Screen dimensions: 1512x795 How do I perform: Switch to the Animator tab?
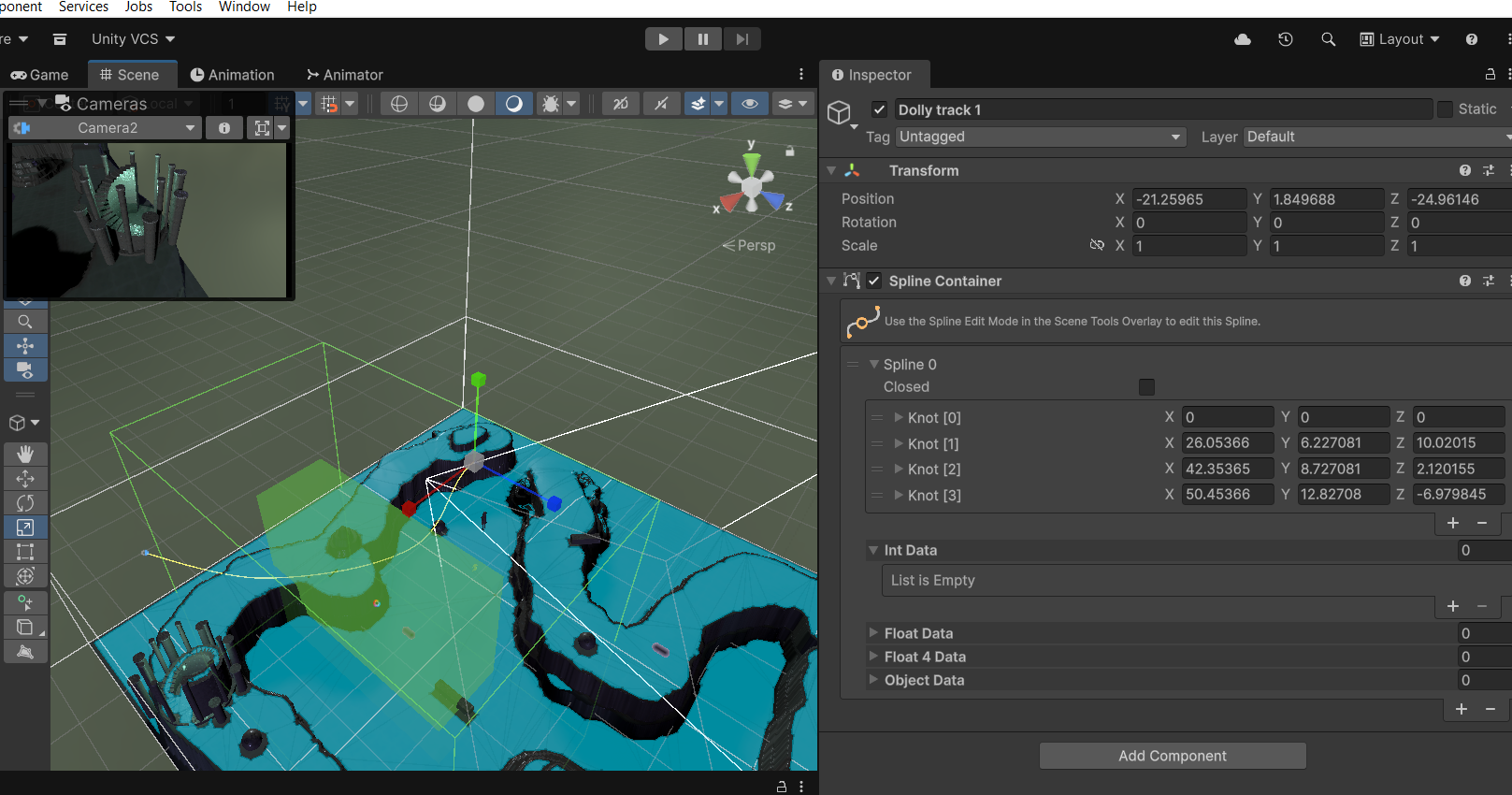point(344,75)
